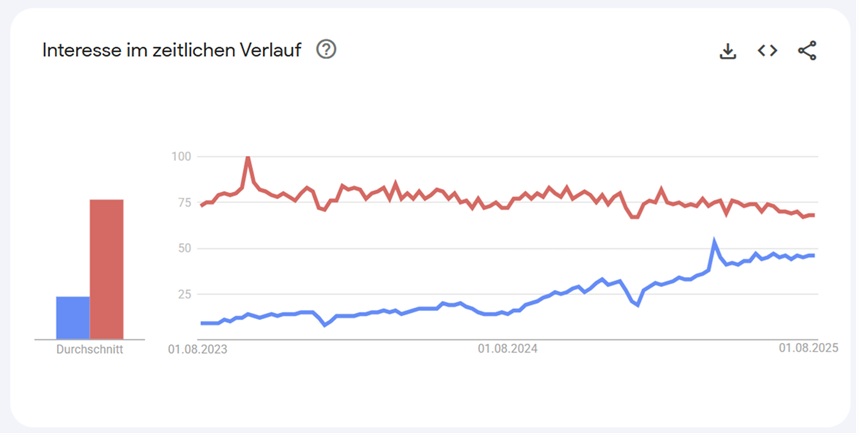The height and width of the screenshot is (437, 860).
Task: Click the 25 y-axis label
Action: (183, 294)
